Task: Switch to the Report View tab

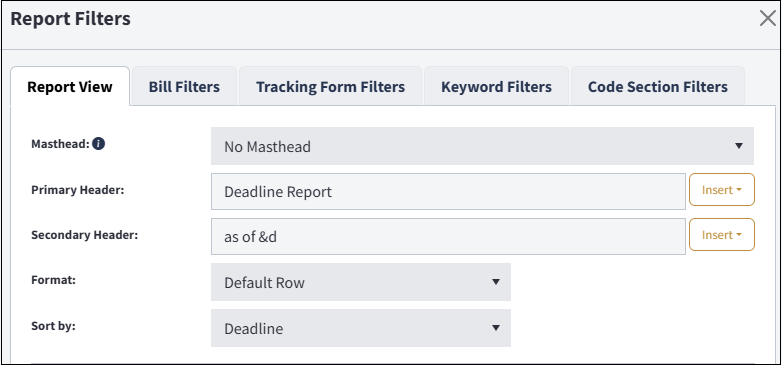Action: (70, 87)
